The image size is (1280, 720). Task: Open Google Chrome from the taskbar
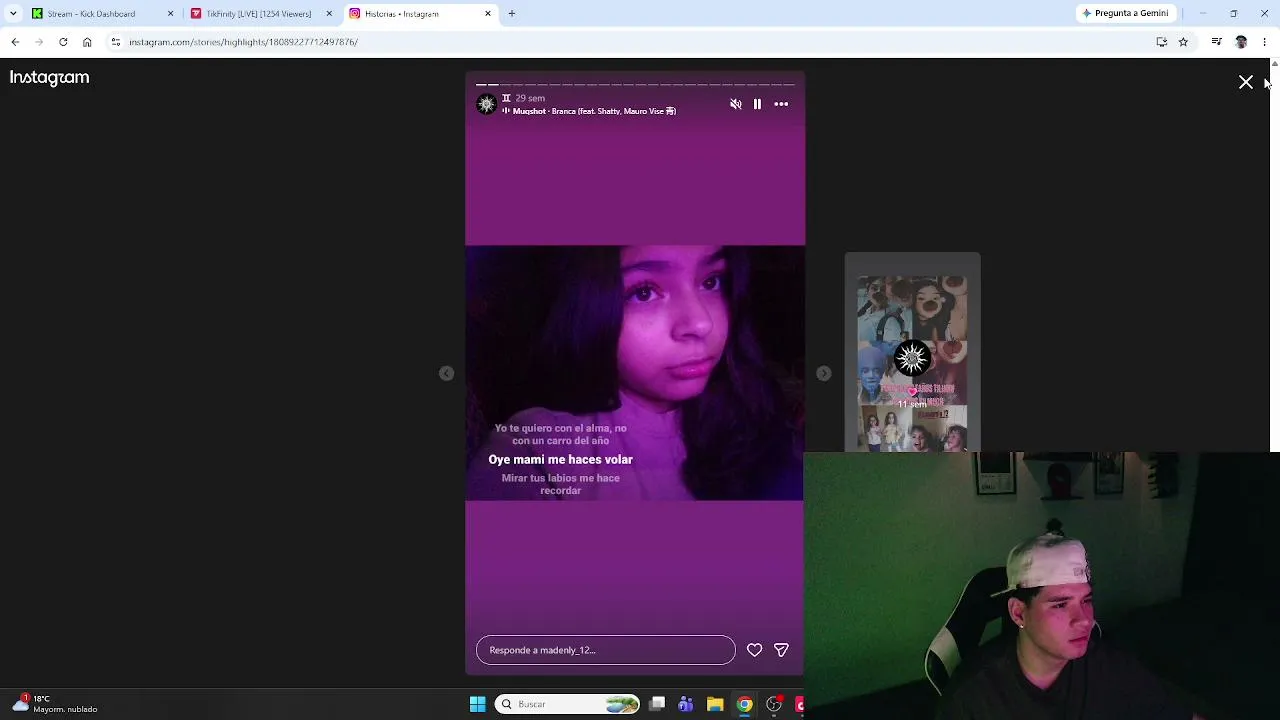click(x=745, y=704)
